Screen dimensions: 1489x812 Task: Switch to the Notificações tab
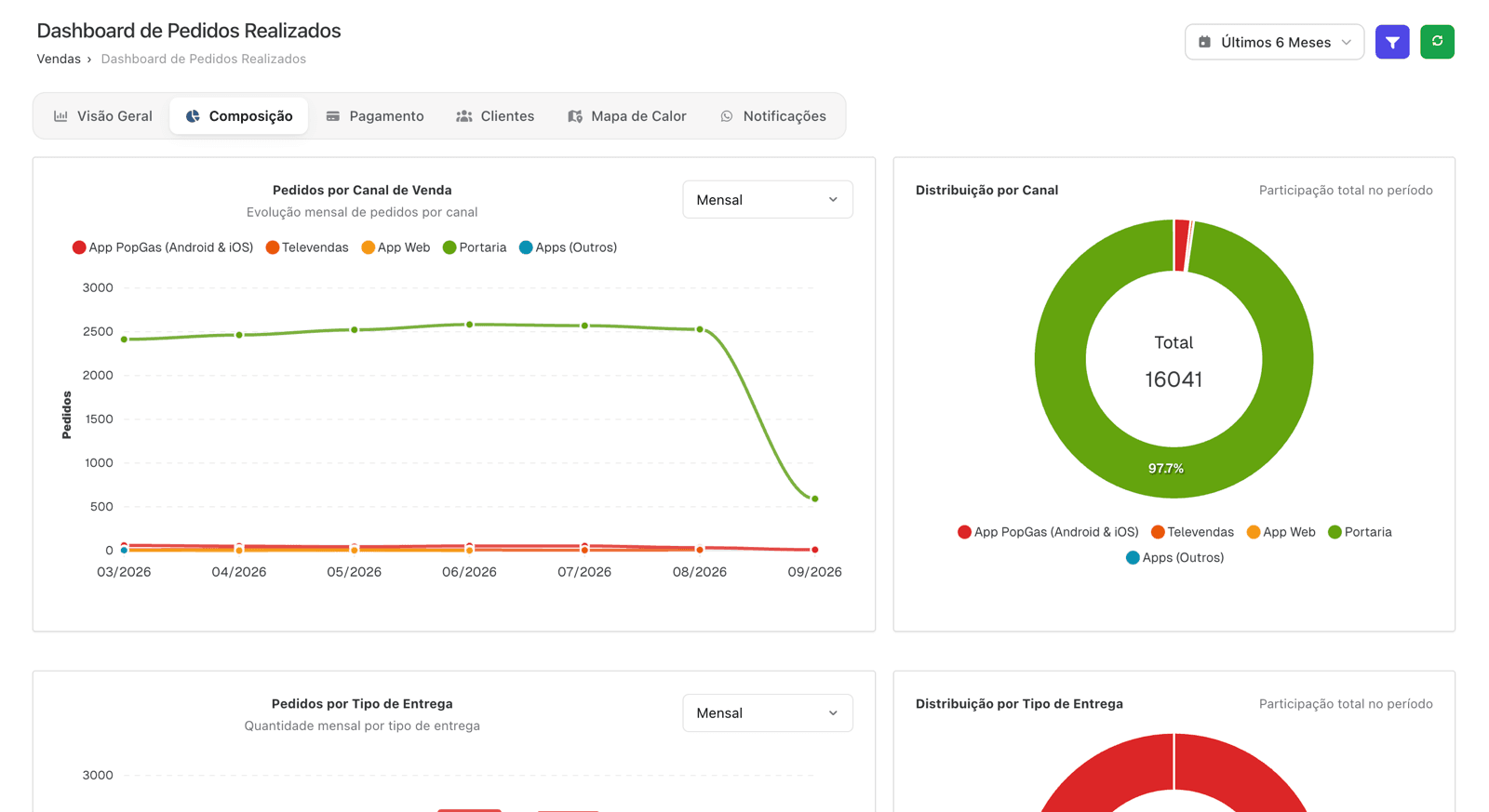(x=773, y=116)
